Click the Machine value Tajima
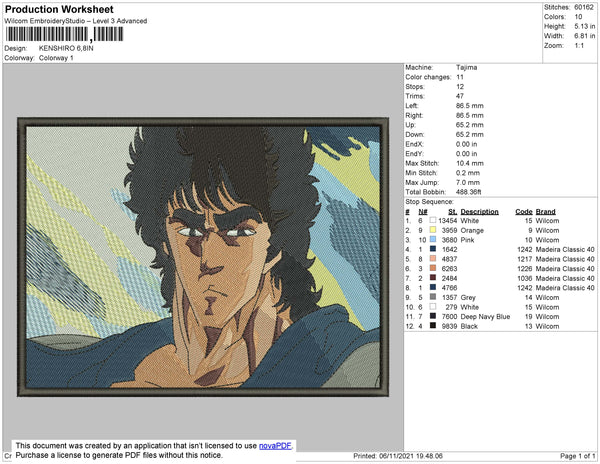This screenshot has width=600, height=464. [x=466, y=67]
